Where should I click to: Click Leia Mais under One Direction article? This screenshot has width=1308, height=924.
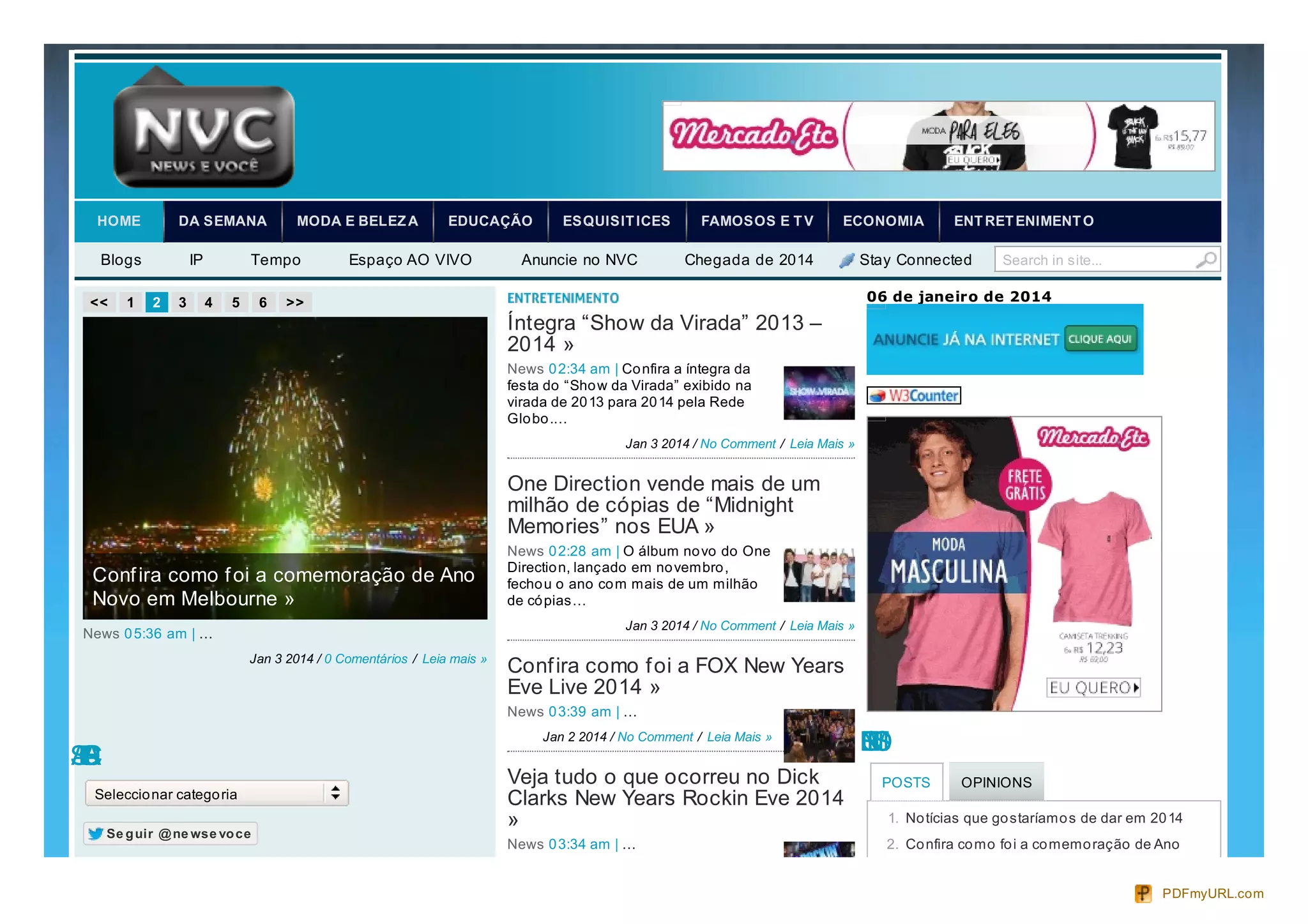pyautogui.click(x=821, y=626)
